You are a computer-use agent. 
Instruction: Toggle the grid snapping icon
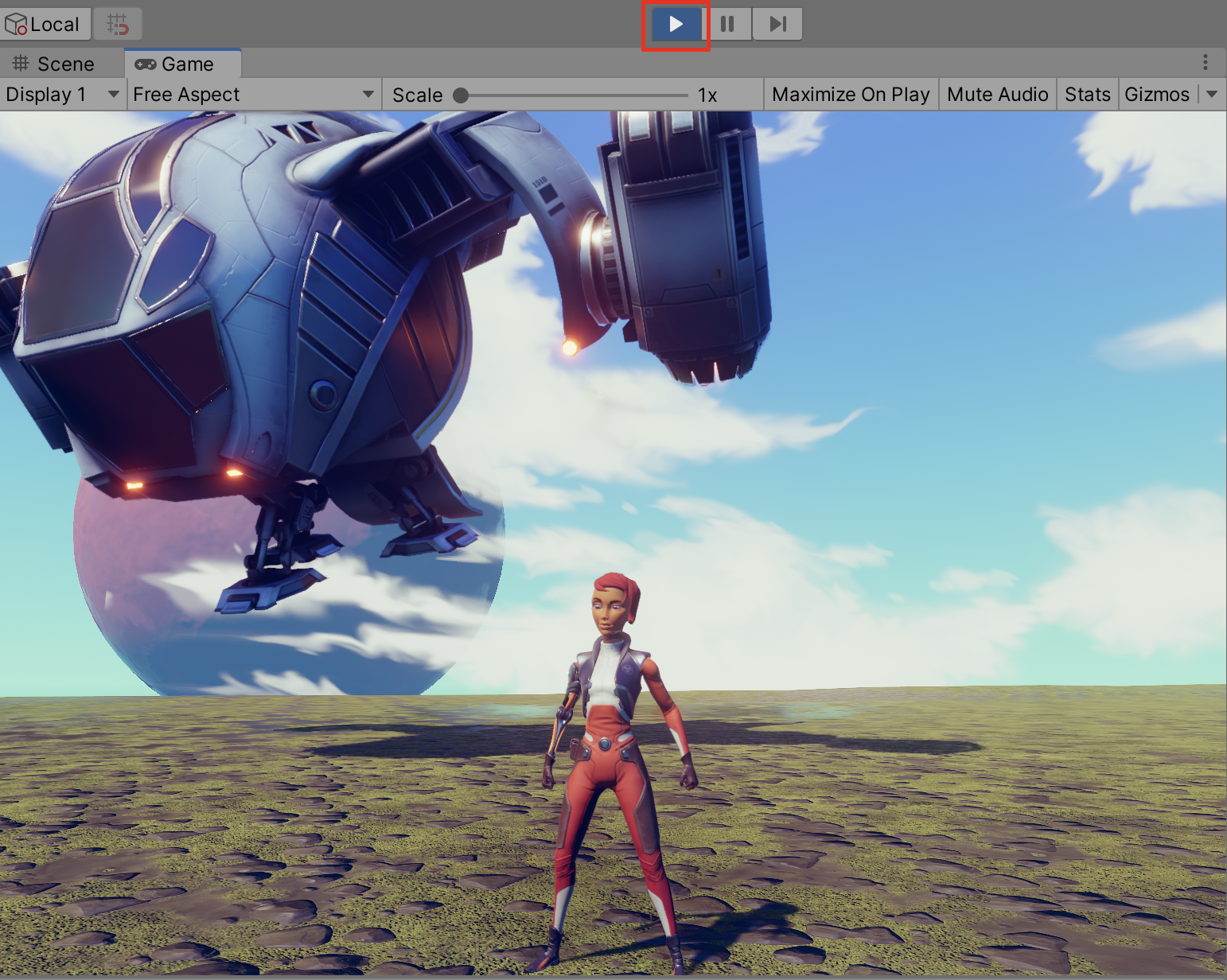118,24
